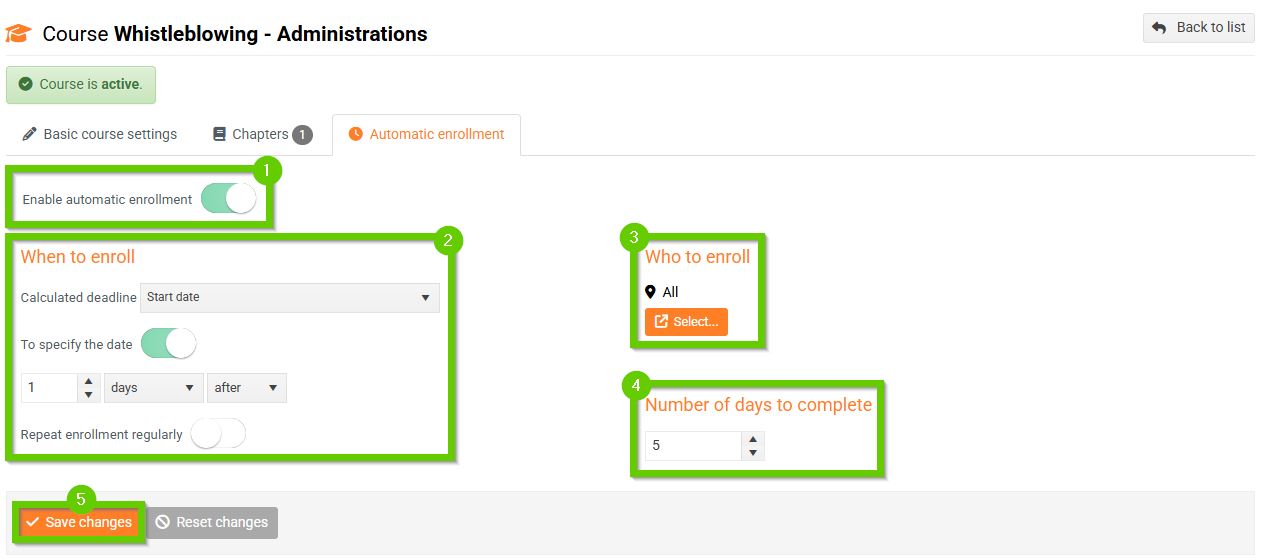Click the green check icon in status banner

(x=25, y=84)
